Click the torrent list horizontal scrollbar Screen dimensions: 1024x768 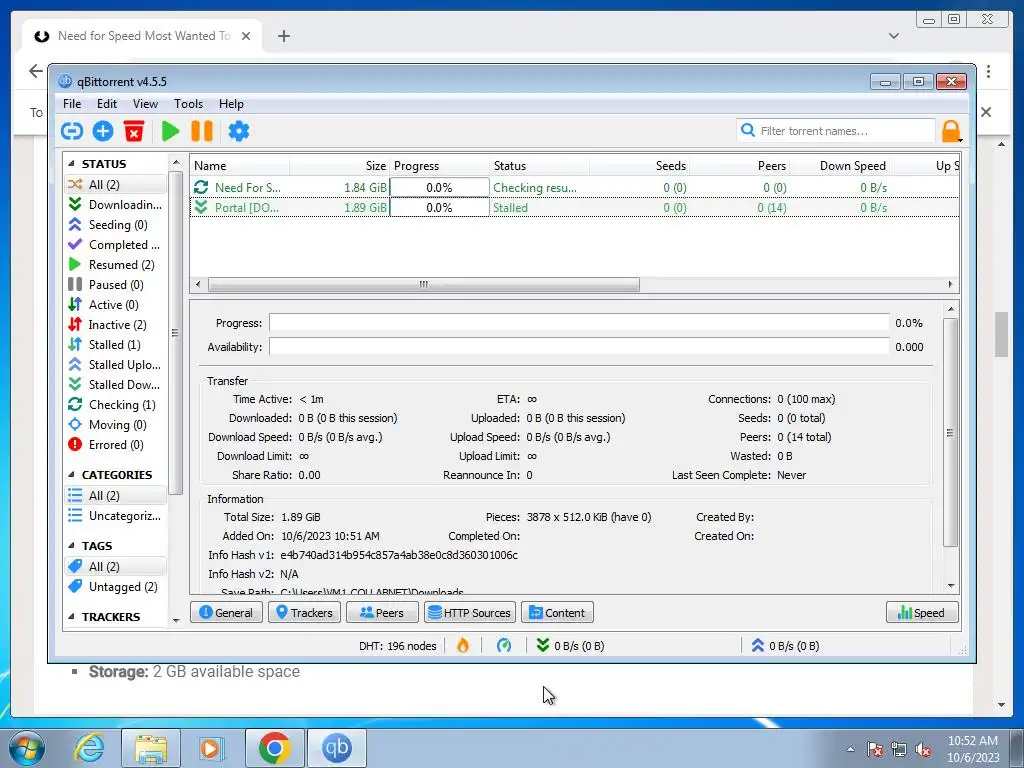pos(423,285)
